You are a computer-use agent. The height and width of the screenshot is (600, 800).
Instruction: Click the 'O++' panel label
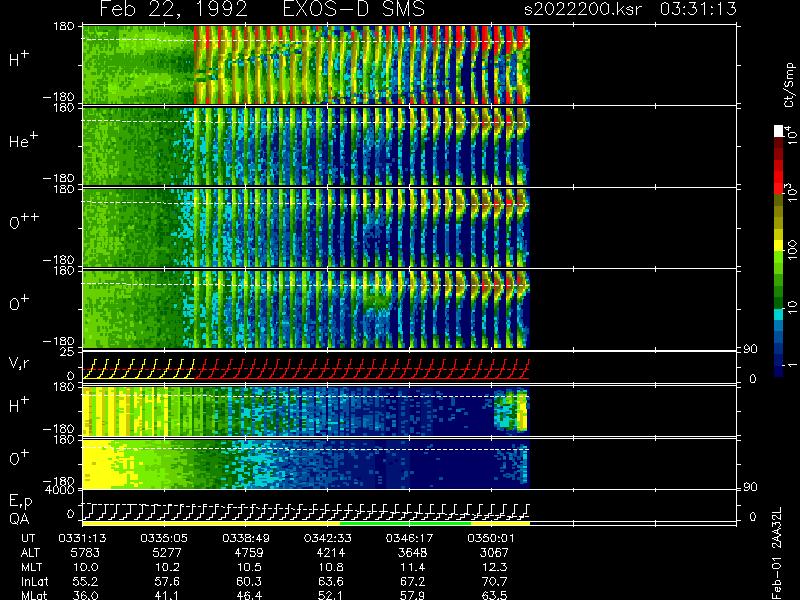click(23, 221)
